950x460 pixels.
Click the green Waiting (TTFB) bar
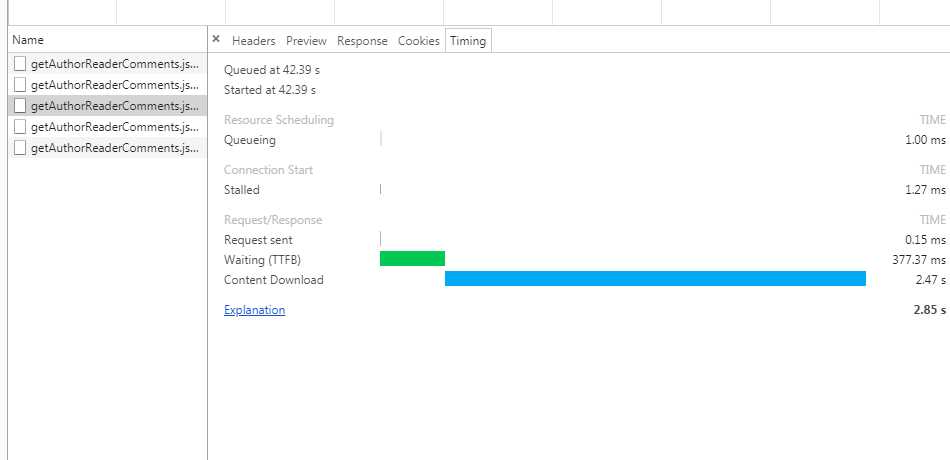(x=412, y=259)
